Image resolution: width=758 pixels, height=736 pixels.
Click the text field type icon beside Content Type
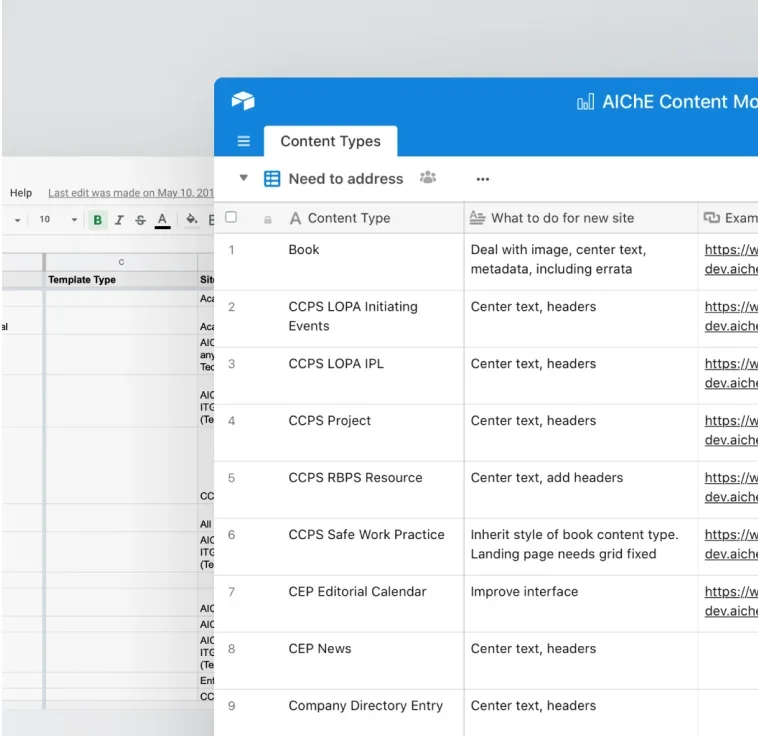pos(295,219)
